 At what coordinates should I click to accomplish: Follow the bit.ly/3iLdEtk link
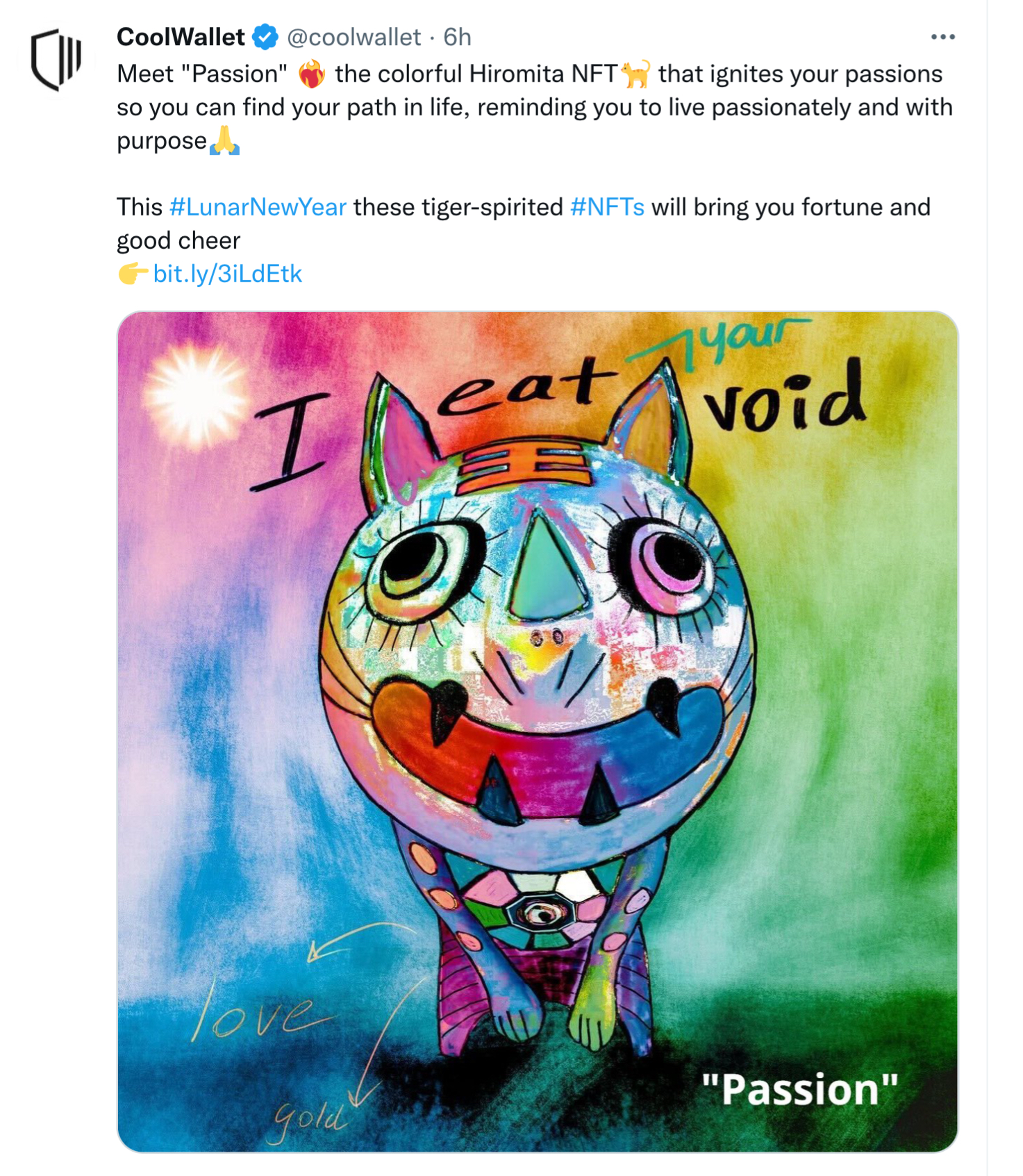pos(227,274)
